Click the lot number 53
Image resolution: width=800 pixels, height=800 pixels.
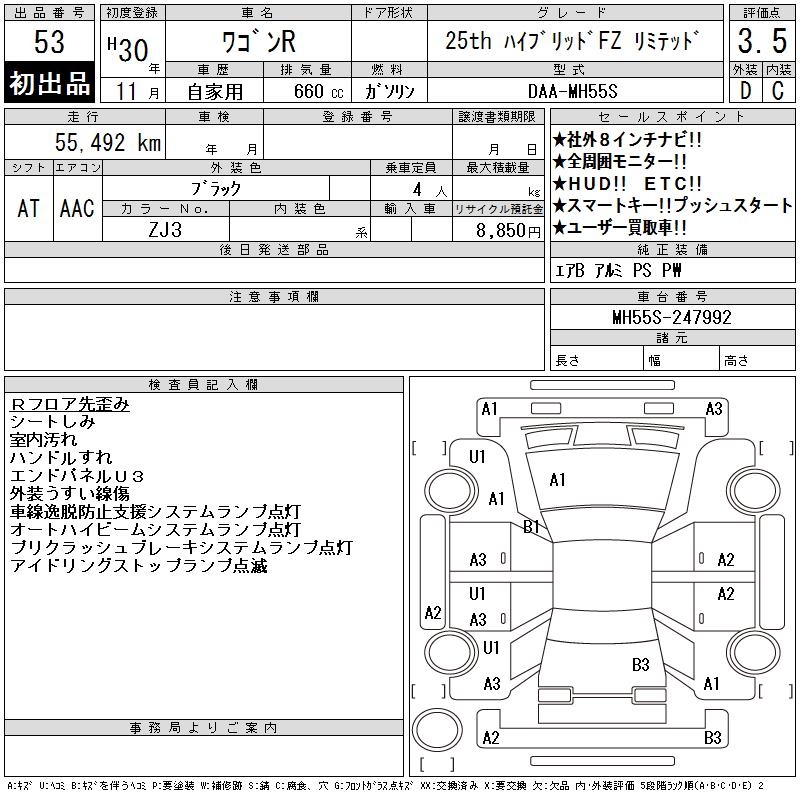point(49,41)
